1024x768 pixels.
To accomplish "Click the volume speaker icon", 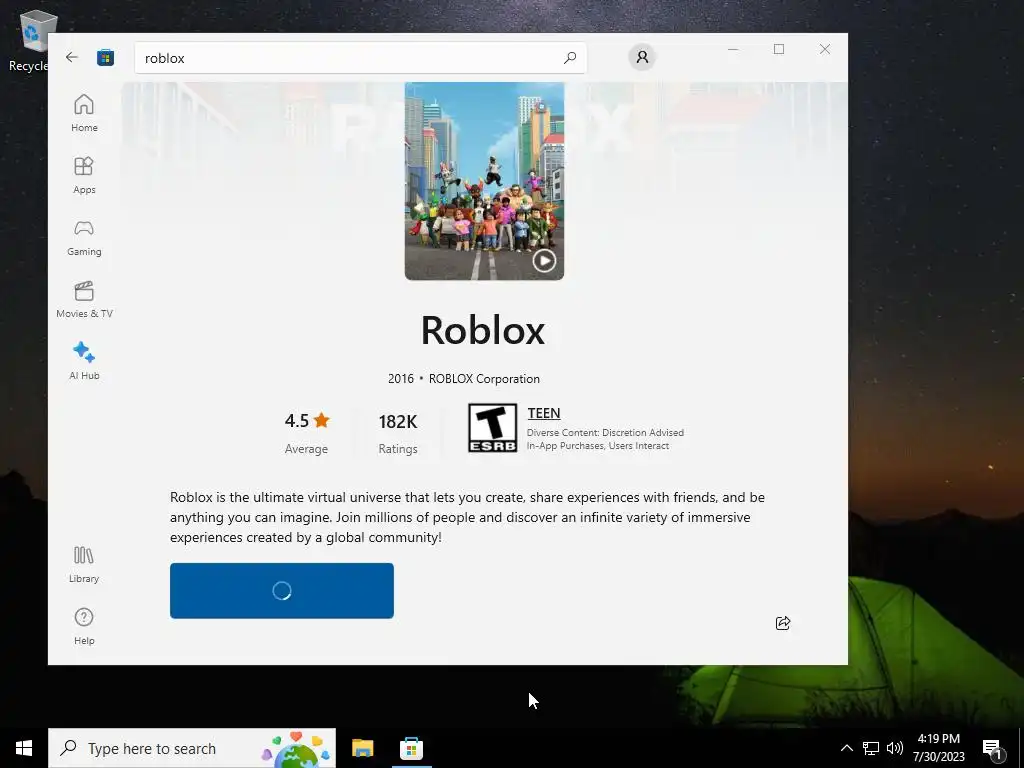I will [895, 748].
